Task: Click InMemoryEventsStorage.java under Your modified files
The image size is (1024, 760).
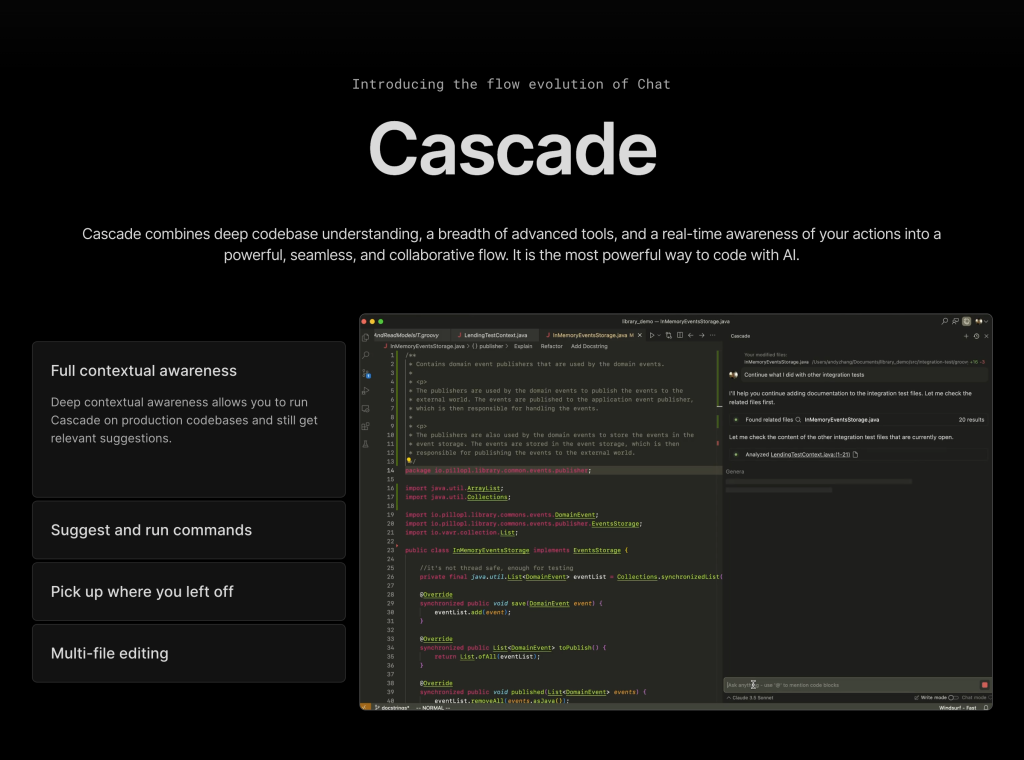Action: (776, 362)
